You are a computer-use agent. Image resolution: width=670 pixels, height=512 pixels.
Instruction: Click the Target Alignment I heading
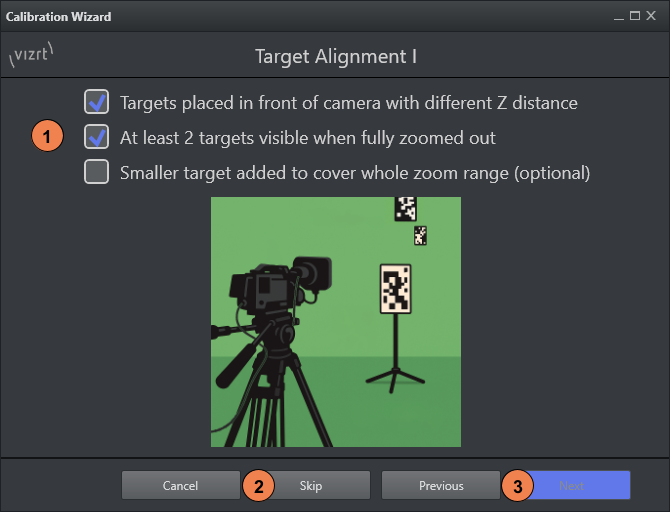coord(335,57)
